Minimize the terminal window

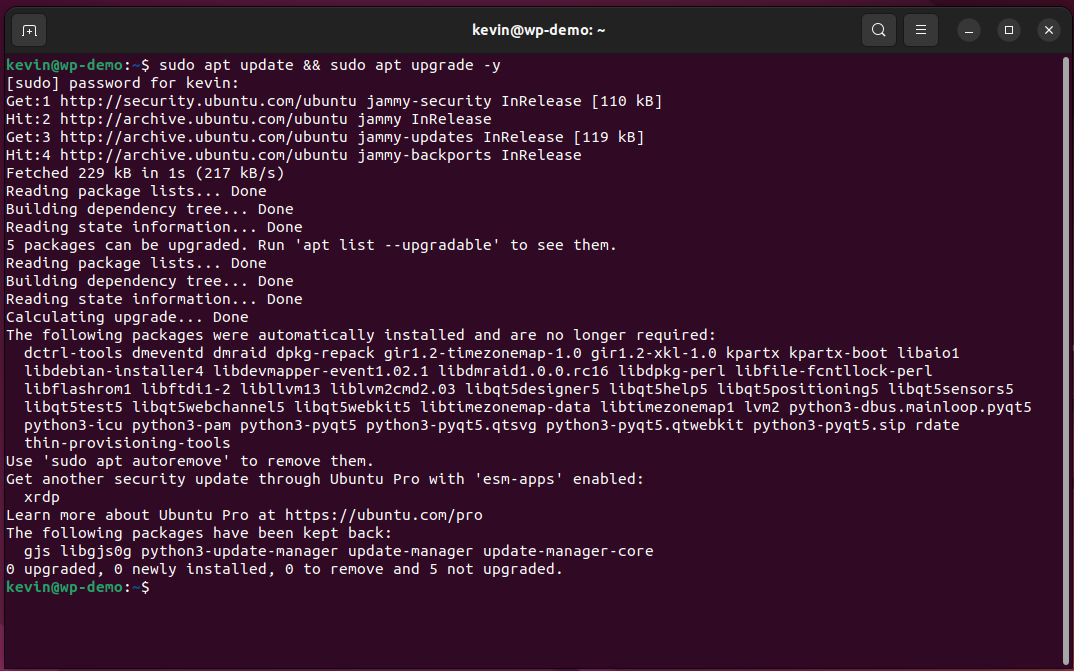click(969, 30)
